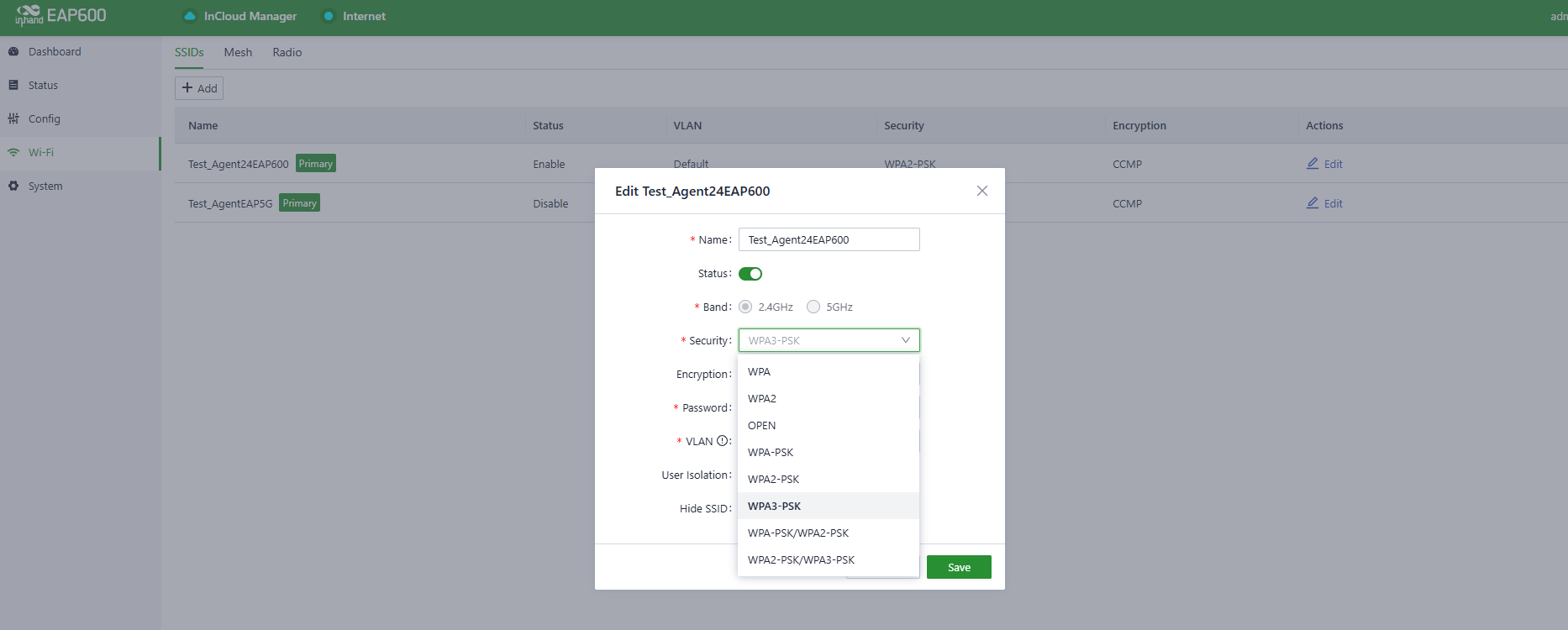This screenshot has width=1568, height=630.
Task: Click the Wi-Fi signal icon in sidebar
Action: (13, 152)
